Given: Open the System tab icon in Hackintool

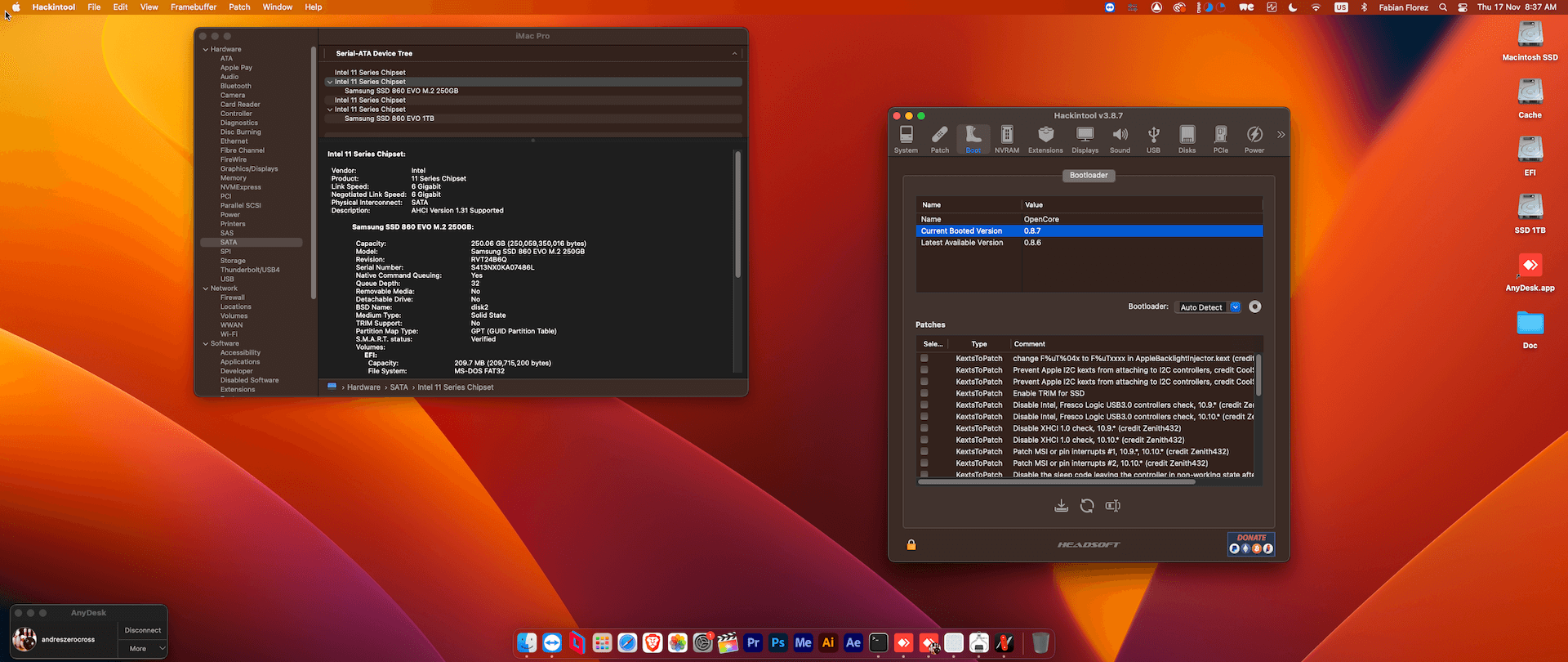Looking at the screenshot, I should tap(906, 139).
